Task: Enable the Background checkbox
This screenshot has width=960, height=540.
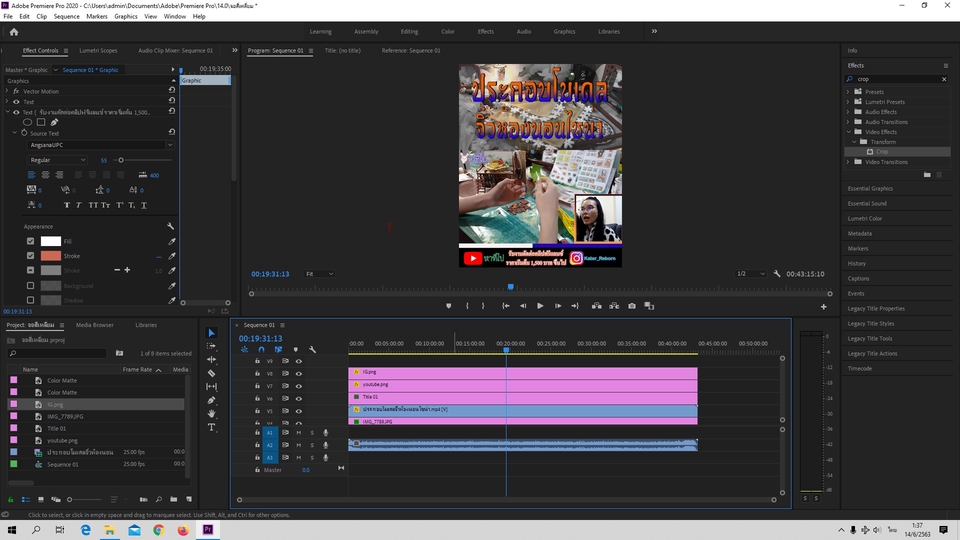Action: tap(31, 285)
